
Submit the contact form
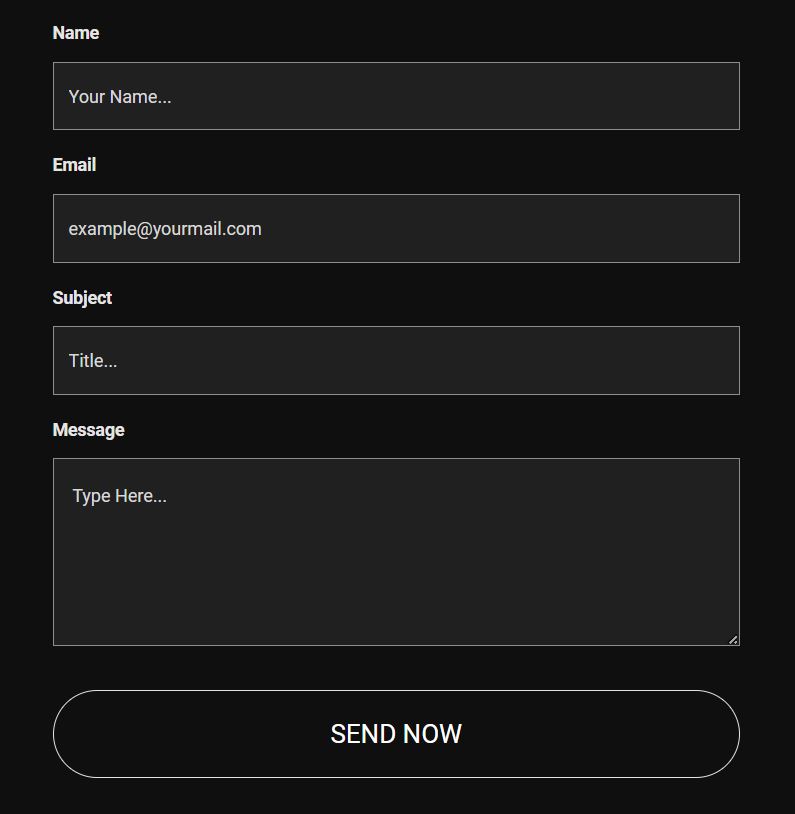tap(396, 734)
